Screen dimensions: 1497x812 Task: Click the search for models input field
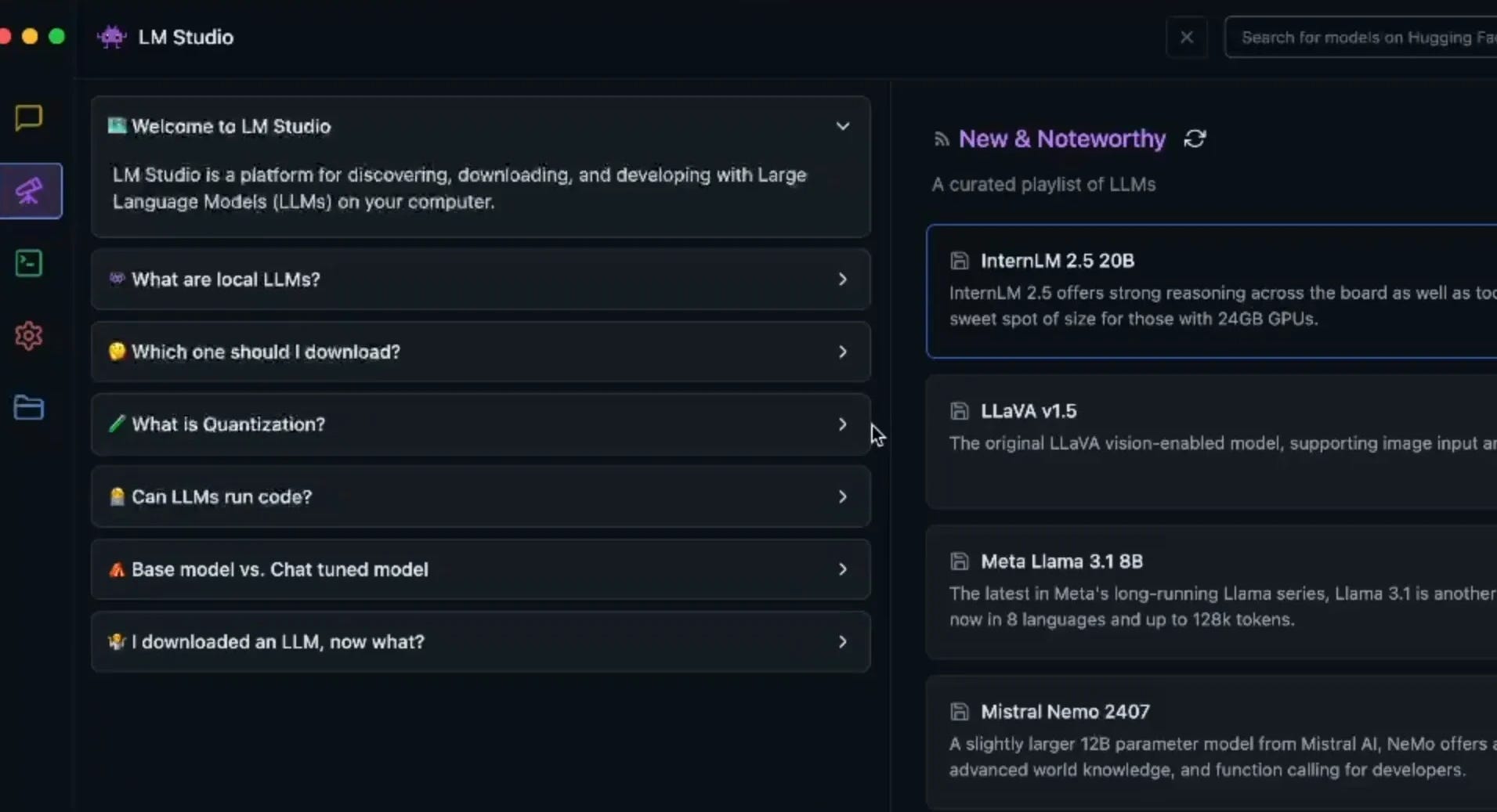click(1363, 37)
